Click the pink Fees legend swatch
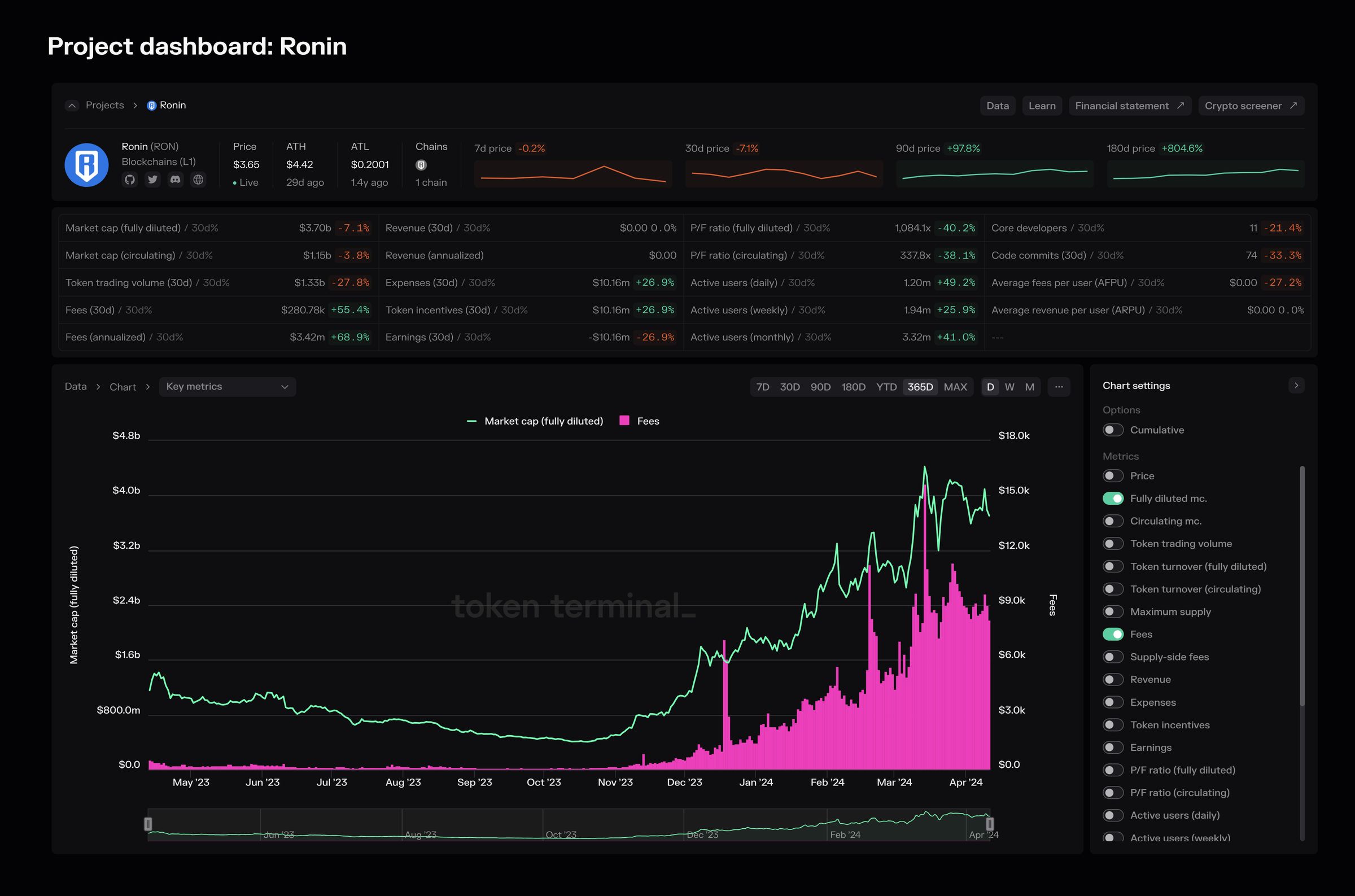Viewport: 1355px width, 896px height. click(x=624, y=421)
